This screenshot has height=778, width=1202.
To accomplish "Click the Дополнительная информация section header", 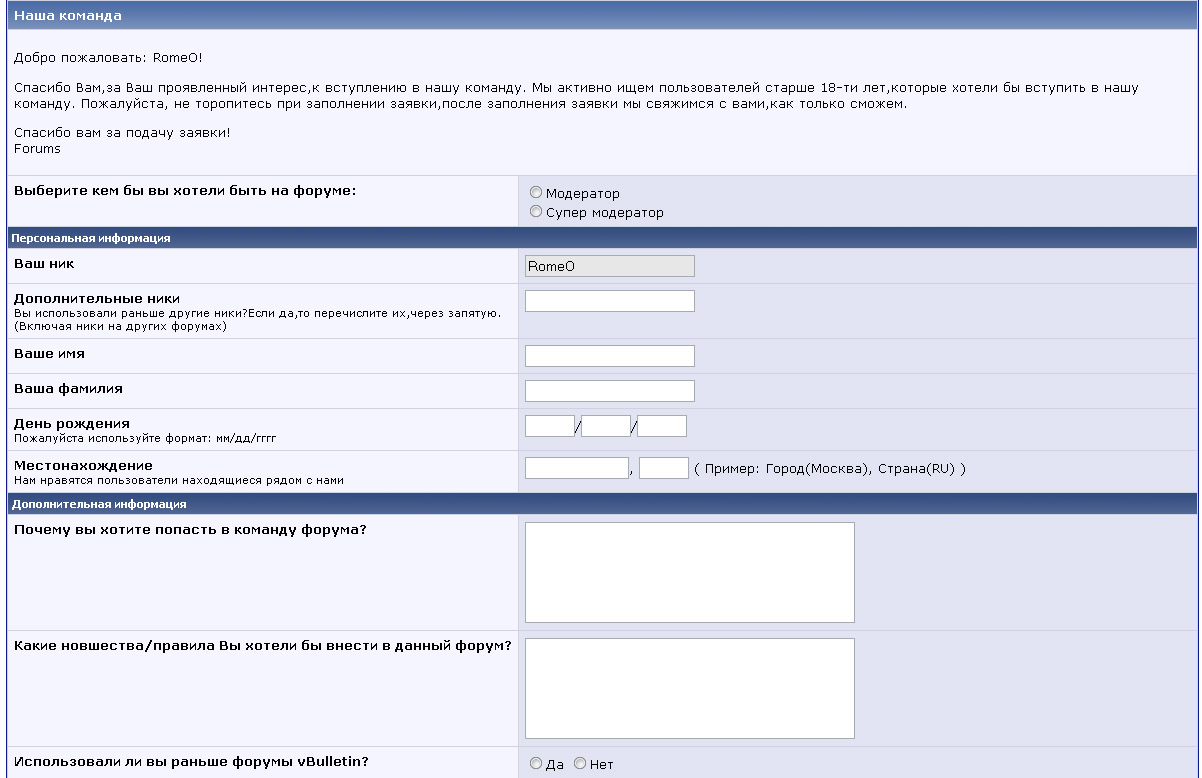I will (100, 504).
